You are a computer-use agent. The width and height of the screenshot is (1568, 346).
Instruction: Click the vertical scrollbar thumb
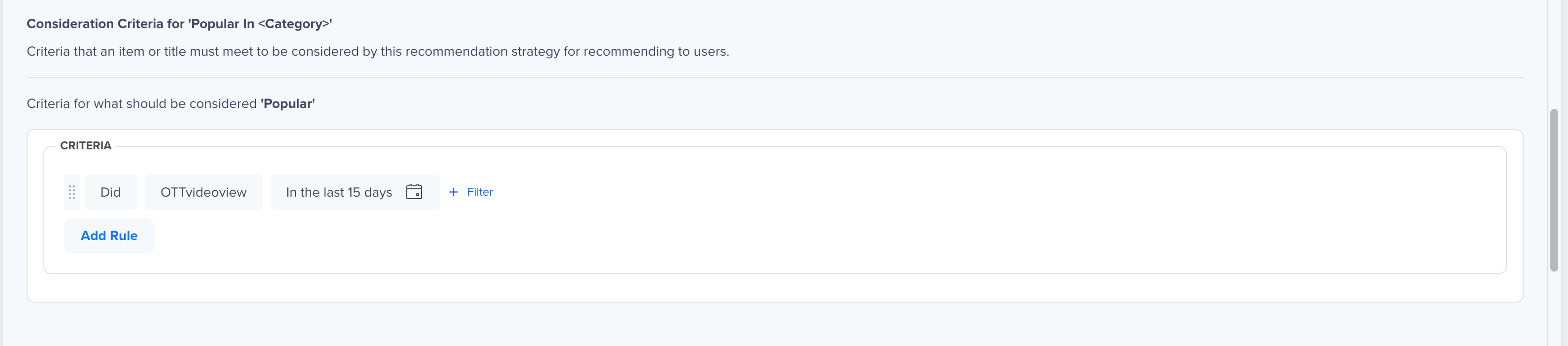(1554, 190)
